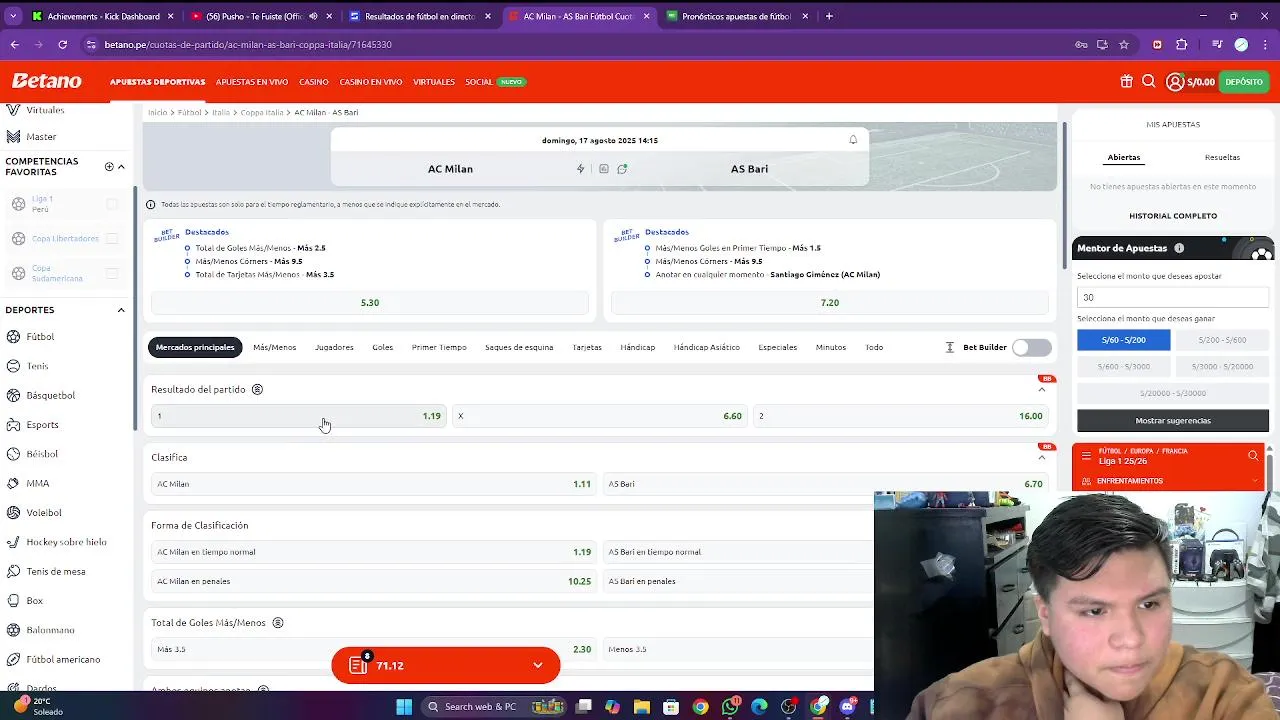Select the S/20000 - S/30000 win amount

click(1172, 393)
